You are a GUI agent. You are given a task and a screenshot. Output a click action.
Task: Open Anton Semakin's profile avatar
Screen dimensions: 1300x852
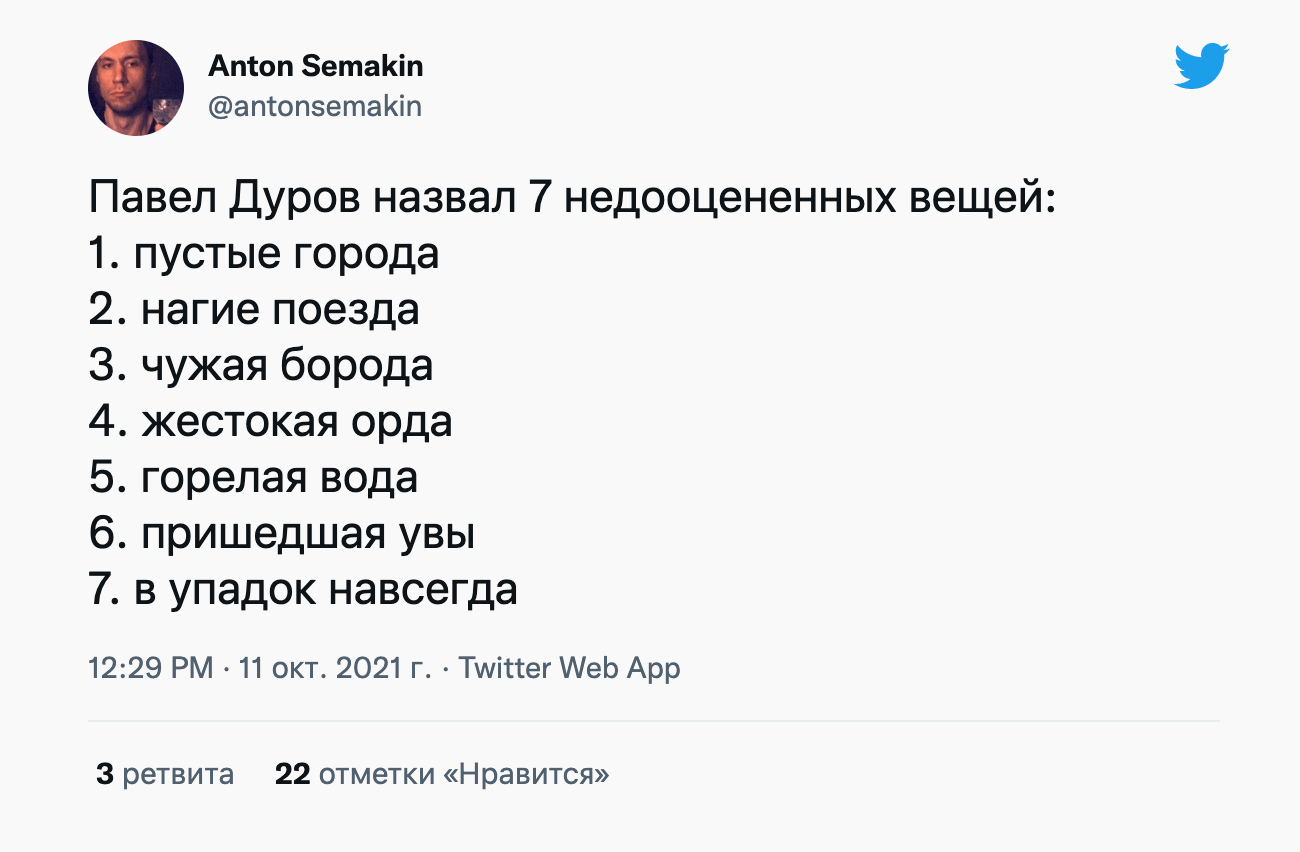click(x=136, y=88)
